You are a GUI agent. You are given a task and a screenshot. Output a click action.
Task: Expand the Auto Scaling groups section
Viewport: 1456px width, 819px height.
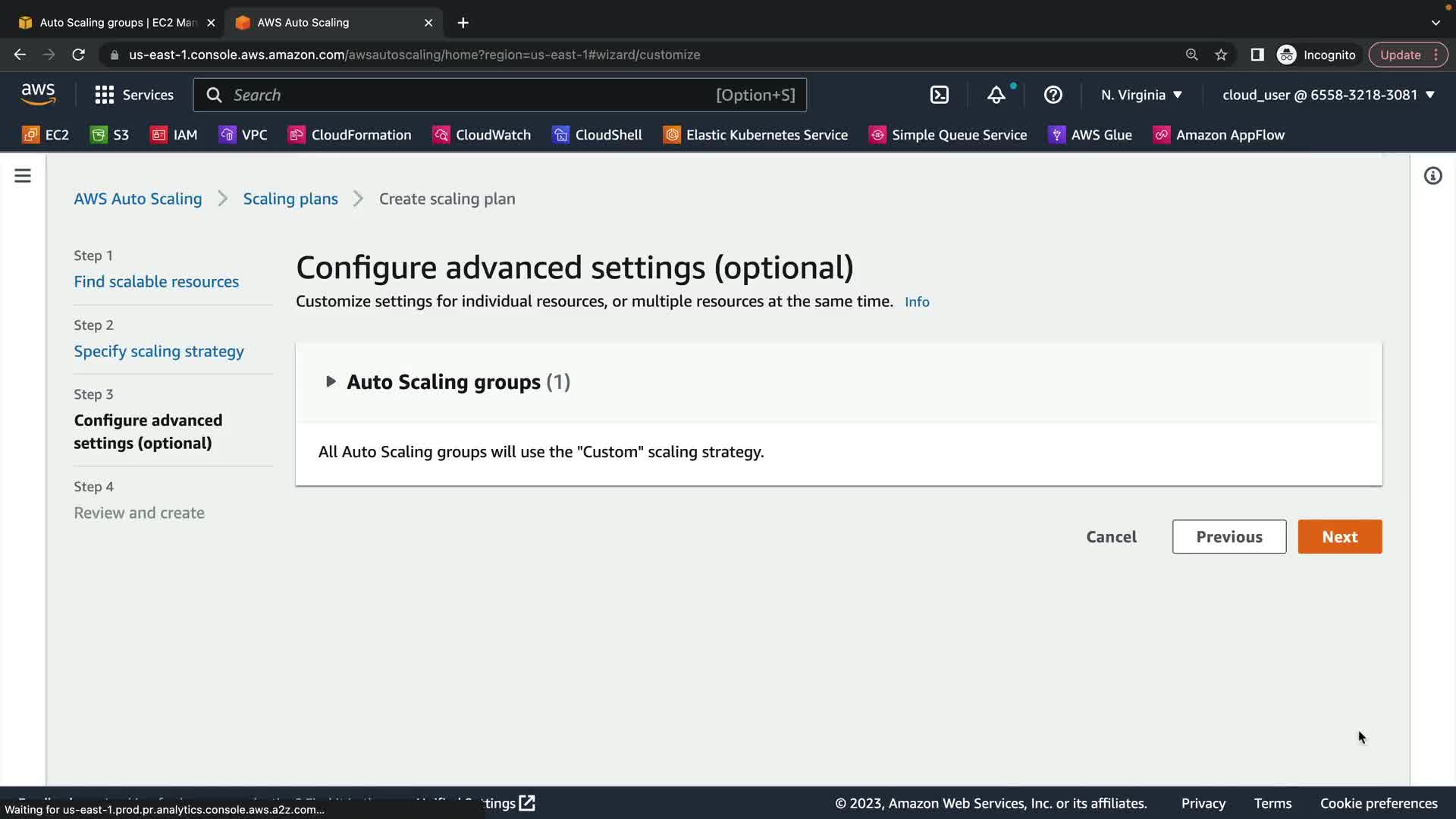point(331,381)
